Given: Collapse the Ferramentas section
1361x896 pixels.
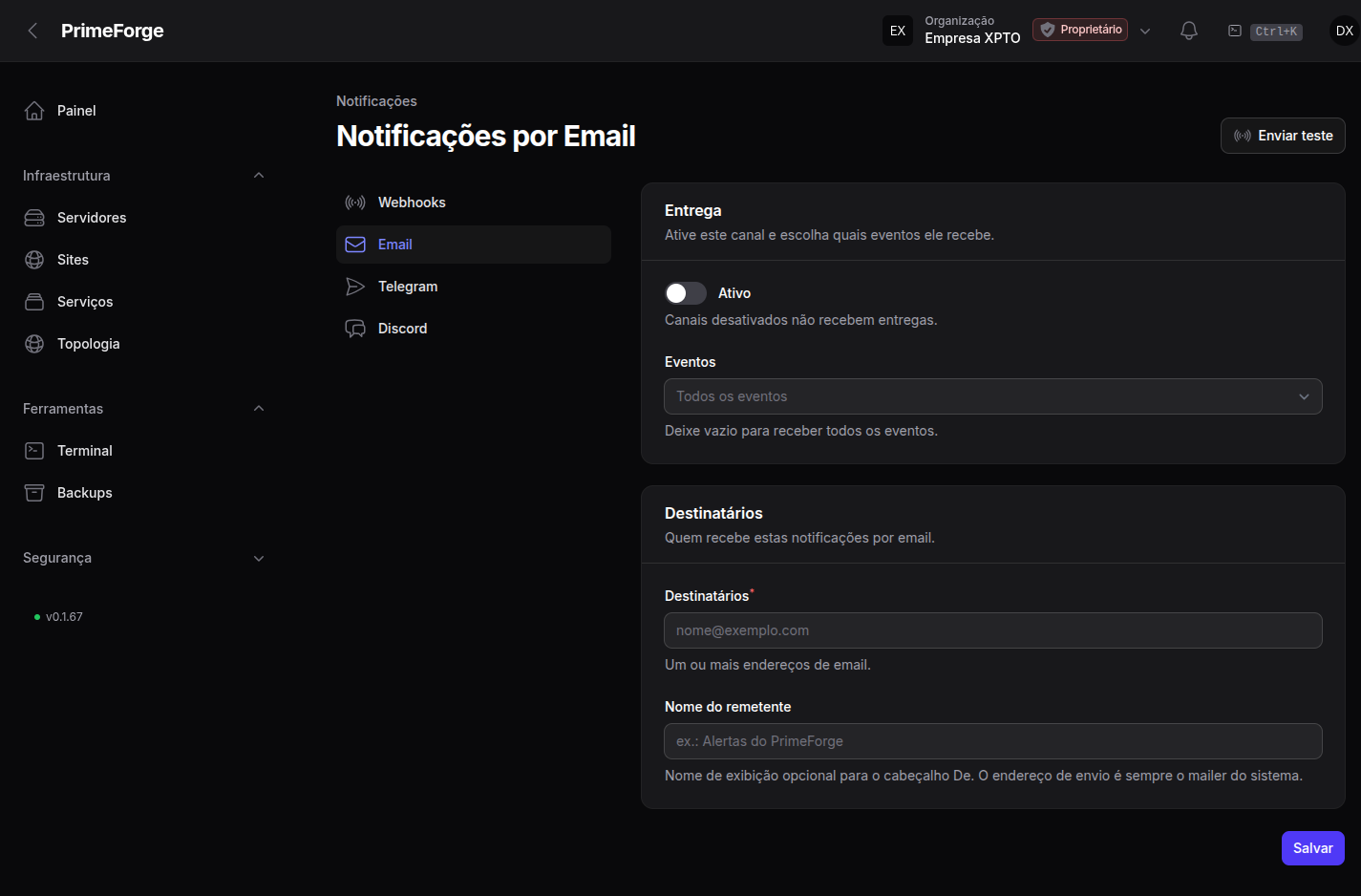Looking at the screenshot, I should pos(259,409).
